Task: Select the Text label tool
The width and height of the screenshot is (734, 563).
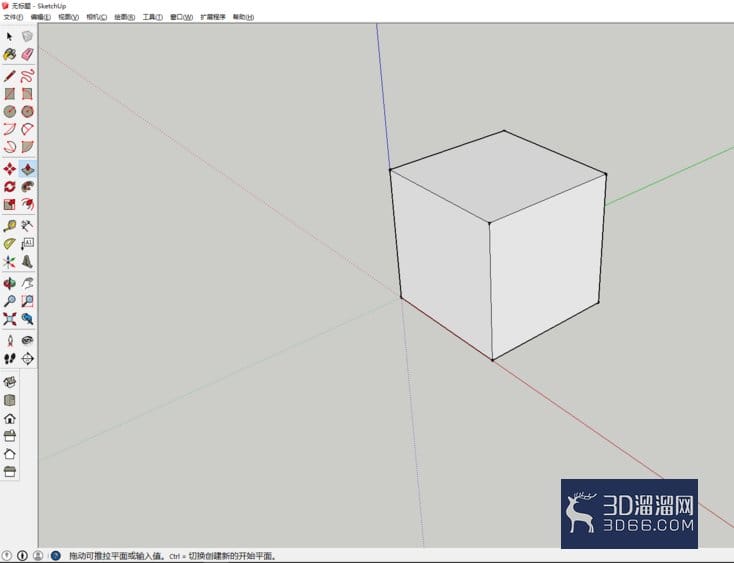Action: [x=27, y=244]
